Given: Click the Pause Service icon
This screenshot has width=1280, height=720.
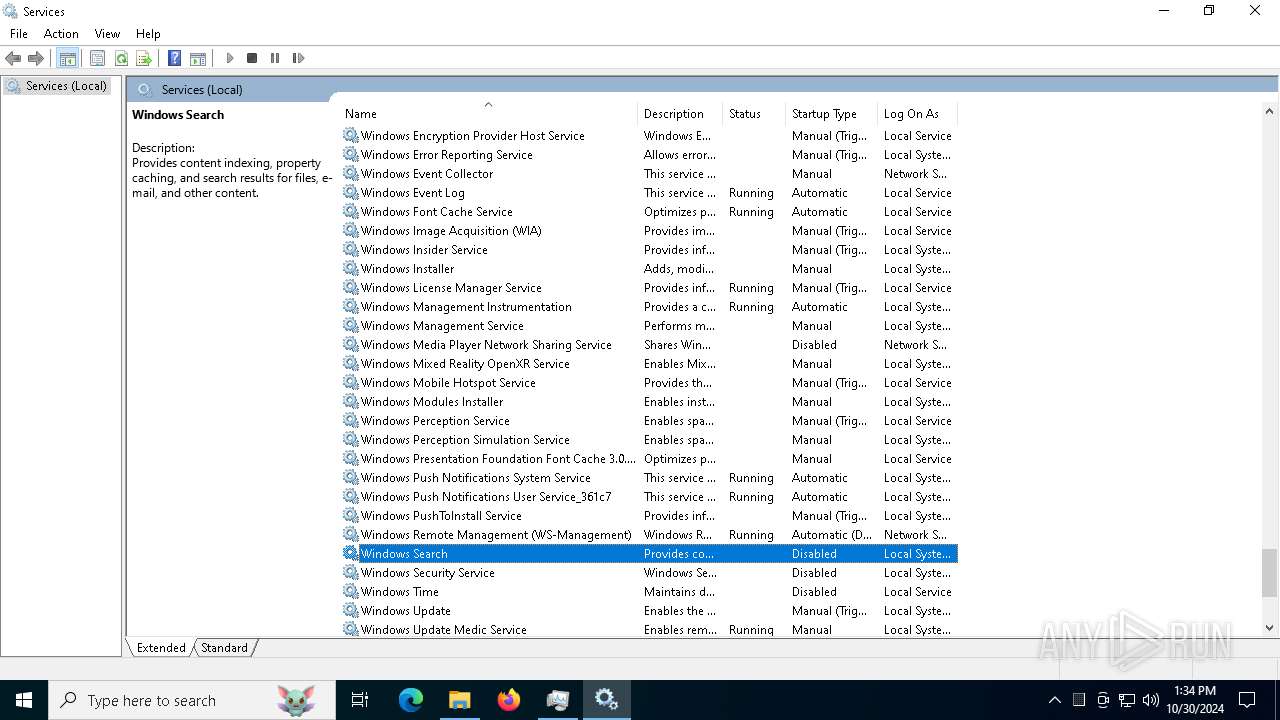Looking at the screenshot, I should [275, 58].
